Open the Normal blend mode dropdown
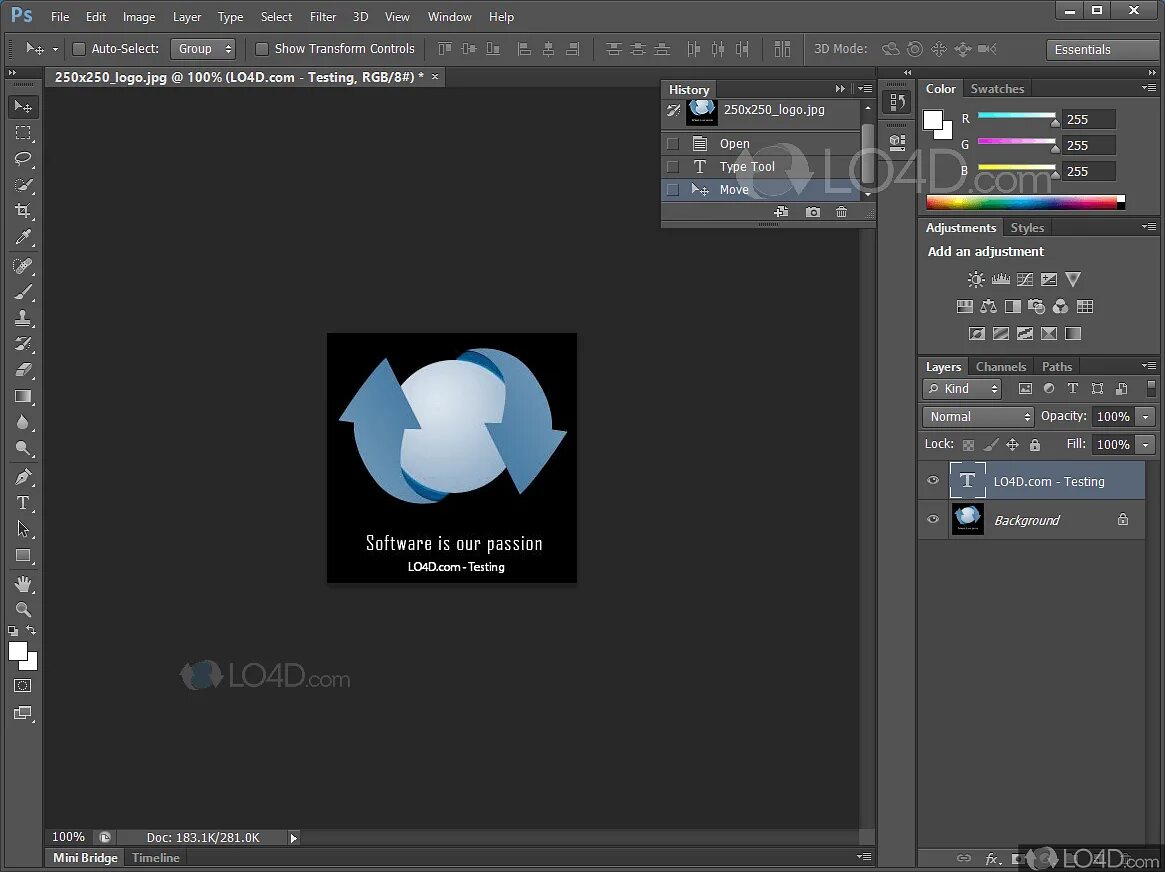The width and height of the screenshot is (1165, 872). click(978, 417)
